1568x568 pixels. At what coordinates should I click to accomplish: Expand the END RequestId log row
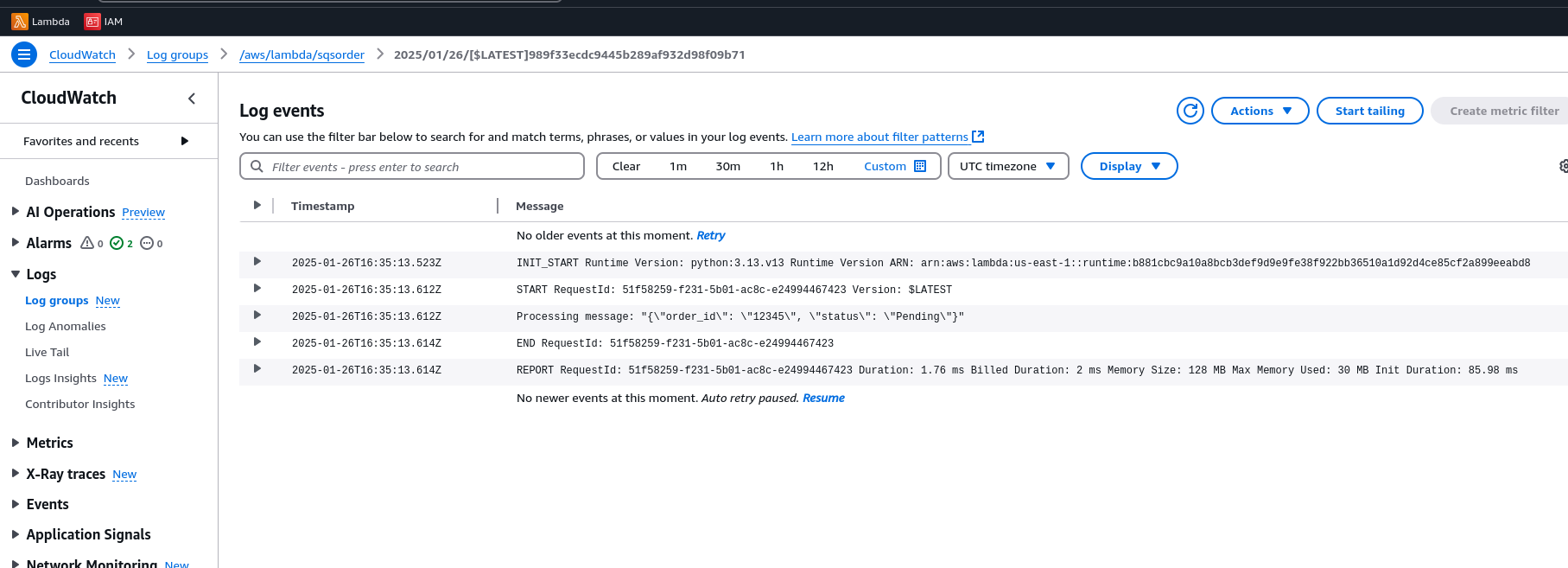(x=257, y=341)
